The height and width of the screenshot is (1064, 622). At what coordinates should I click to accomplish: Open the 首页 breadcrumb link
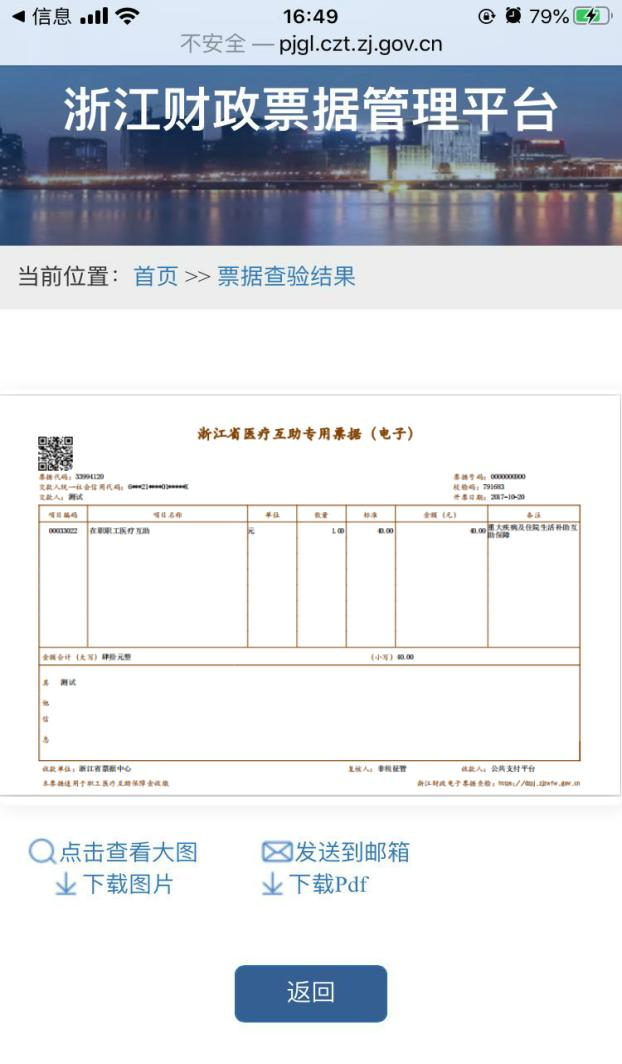[x=155, y=276]
